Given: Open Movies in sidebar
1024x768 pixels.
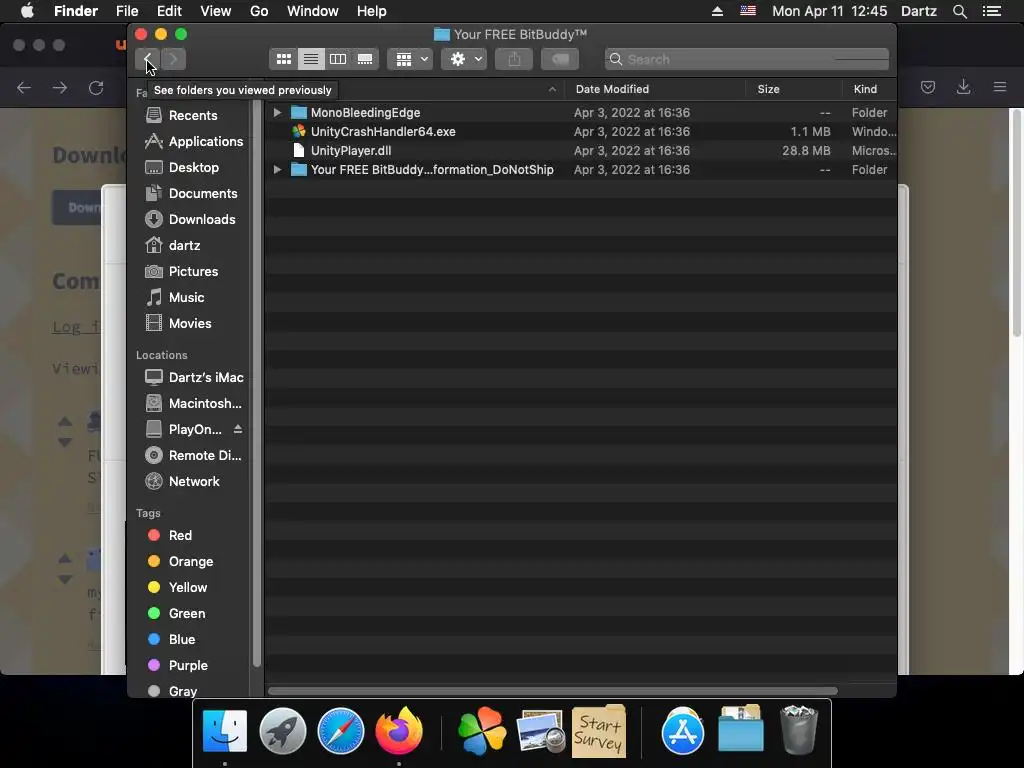Looking at the screenshot, I should tap(190, 324).
